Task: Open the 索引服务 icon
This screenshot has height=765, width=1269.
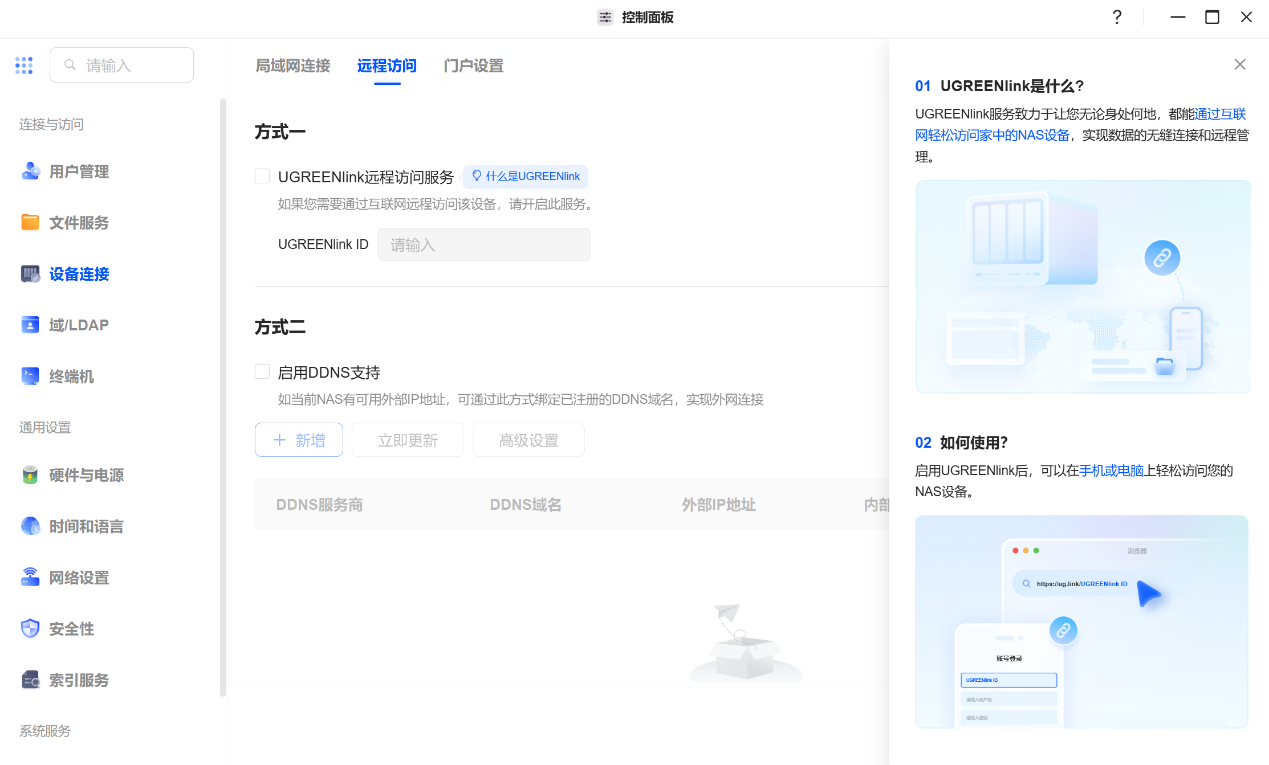Action: (31, 680)
